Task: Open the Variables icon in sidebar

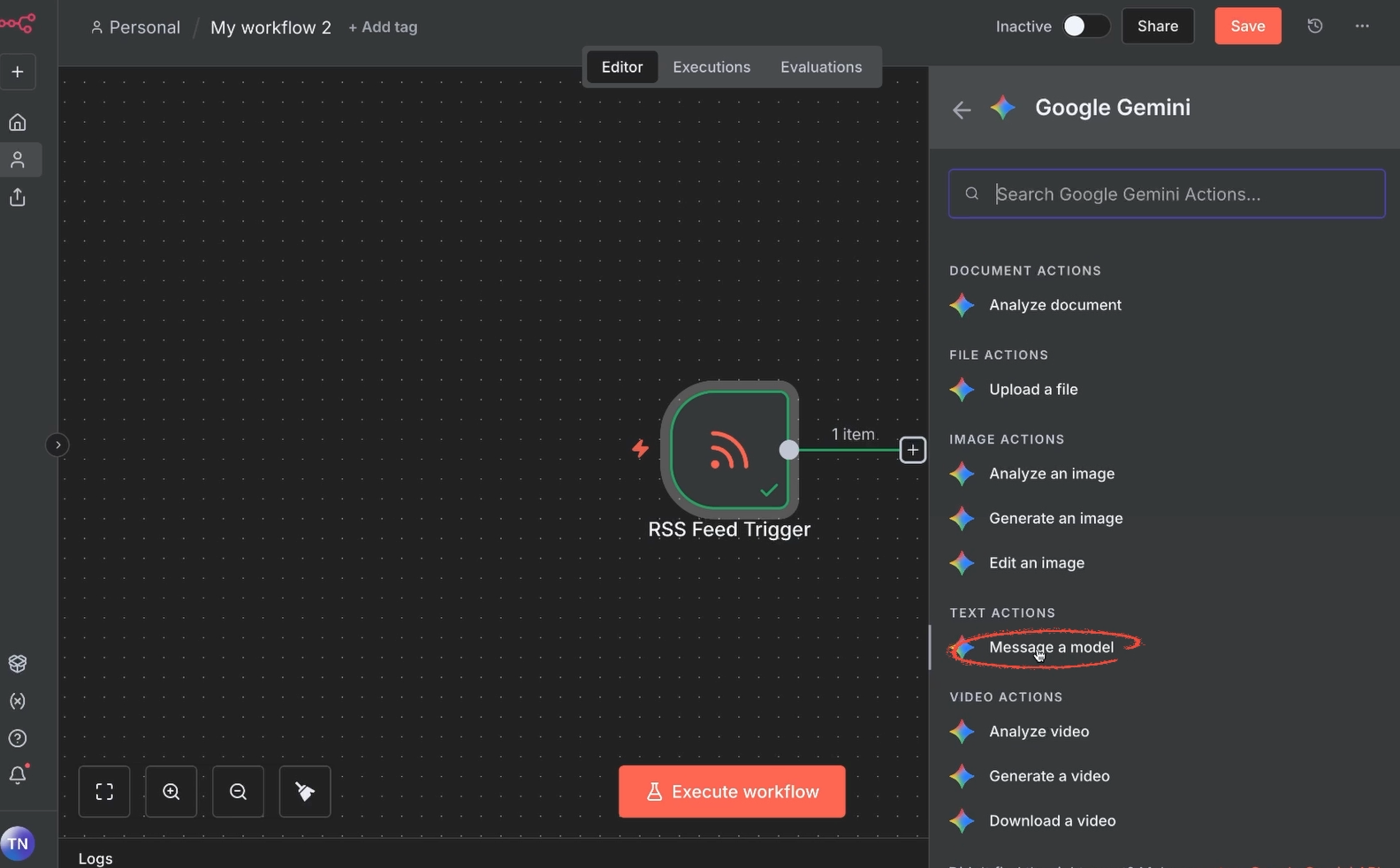Action: [x=18, y=701]
